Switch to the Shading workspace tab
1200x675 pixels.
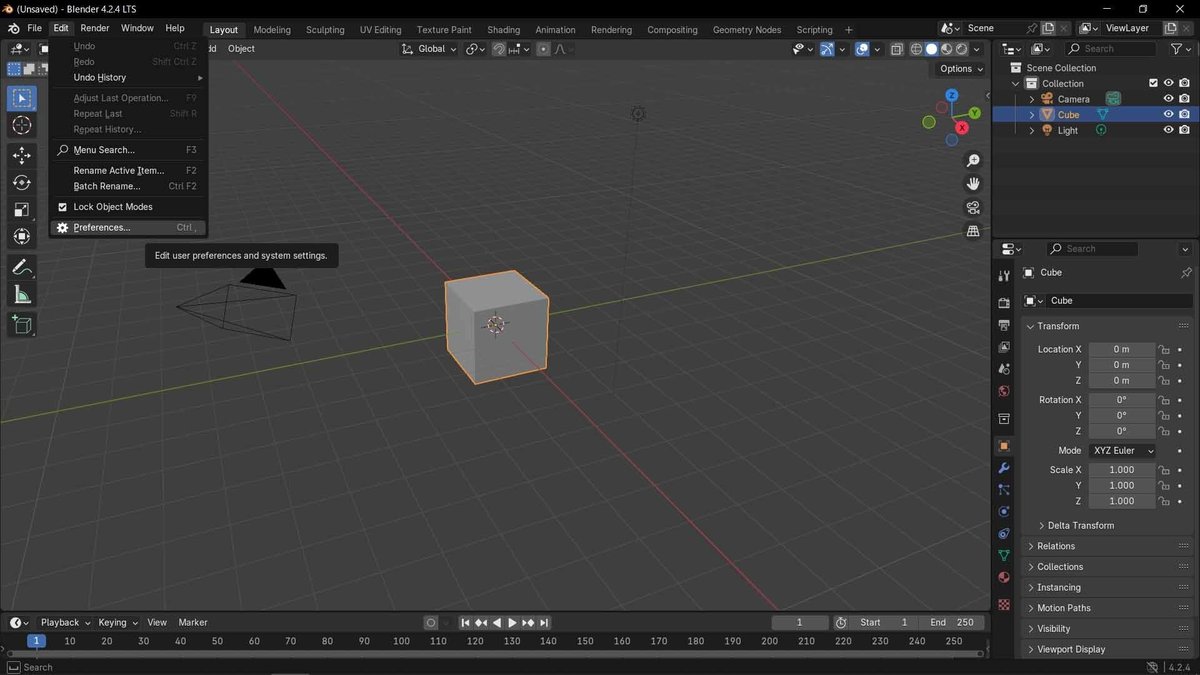coord(503,29)
